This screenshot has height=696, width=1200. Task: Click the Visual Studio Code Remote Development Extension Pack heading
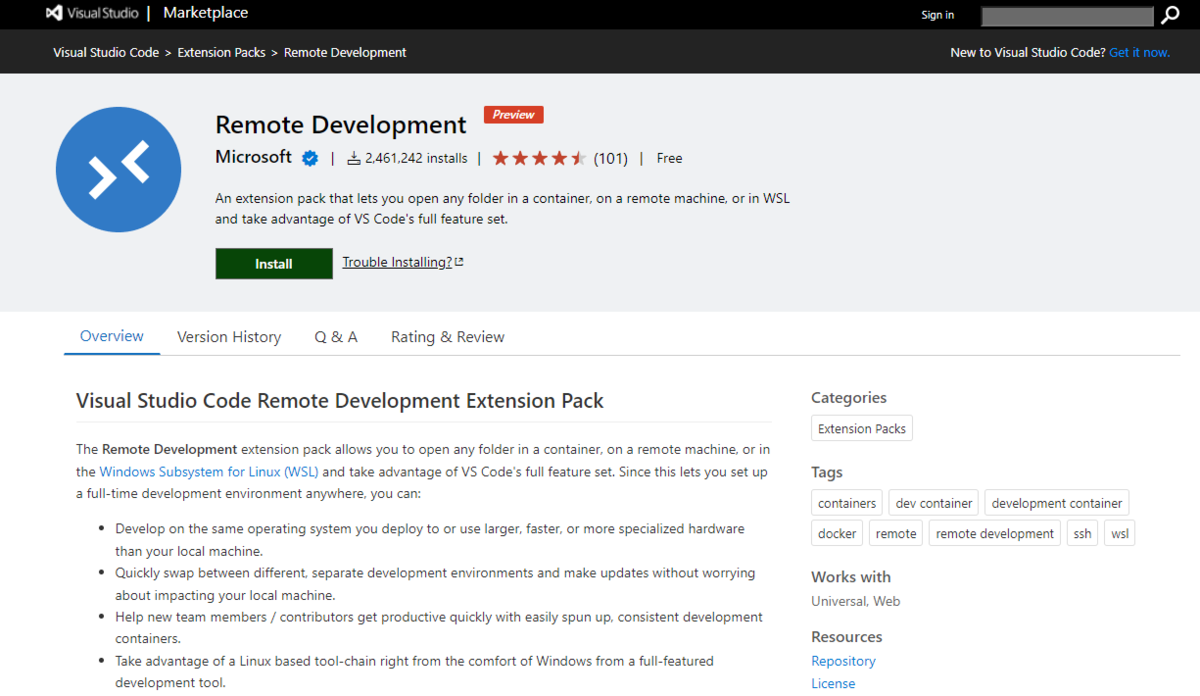point(340,401)
